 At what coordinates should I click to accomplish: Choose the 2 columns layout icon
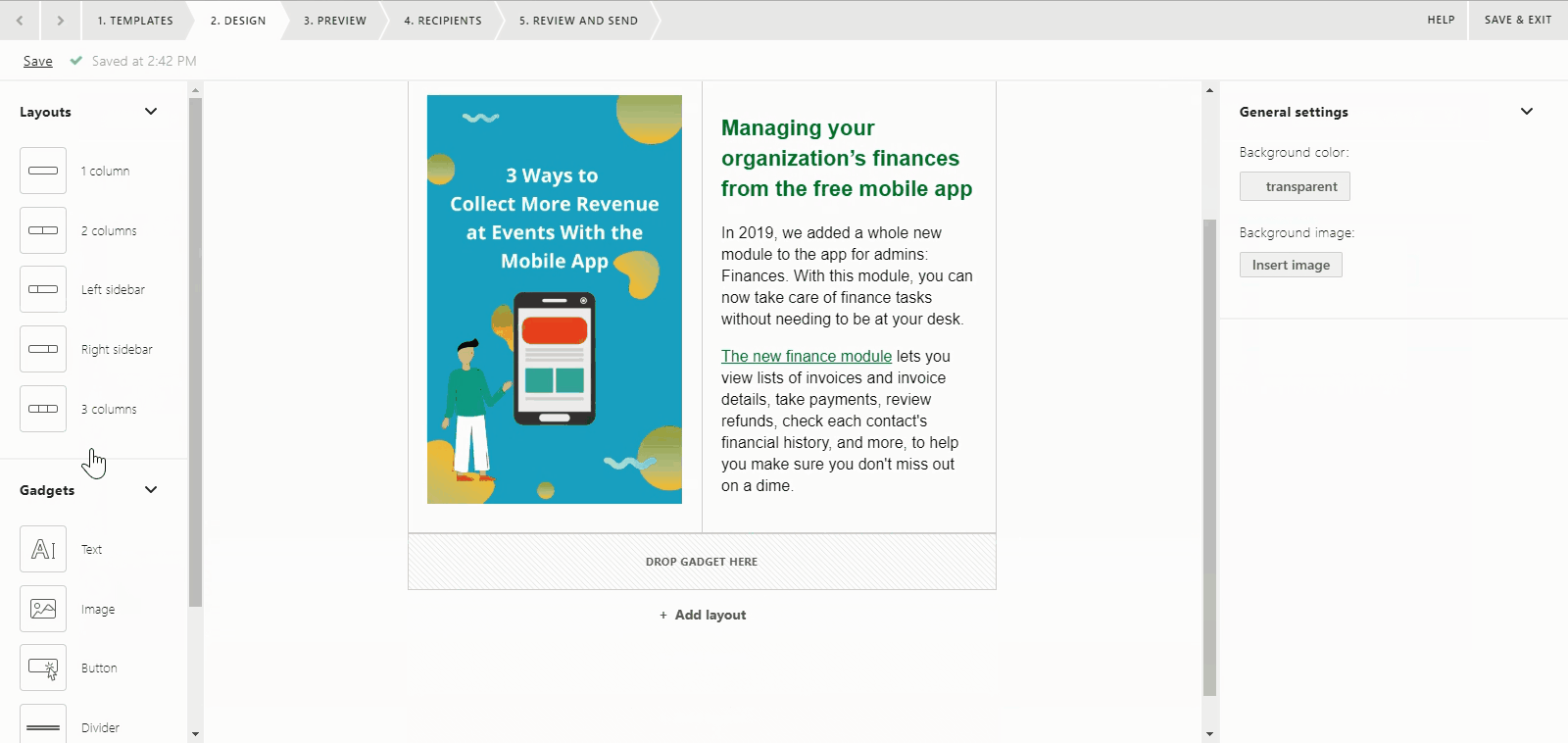pyautogui.click(x=43, y=230)
